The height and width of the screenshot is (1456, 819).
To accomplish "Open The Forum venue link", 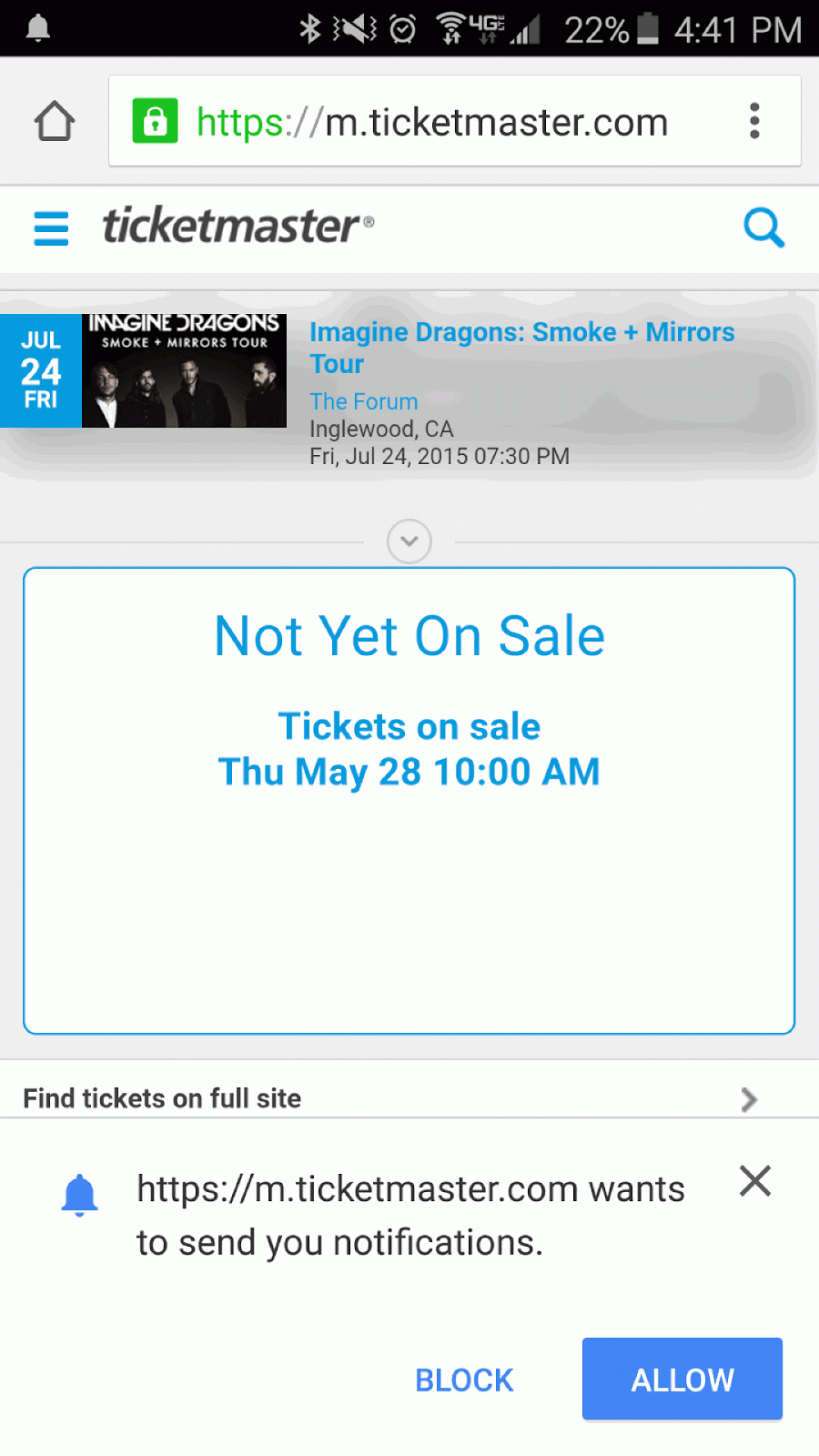I will (364, 401).
